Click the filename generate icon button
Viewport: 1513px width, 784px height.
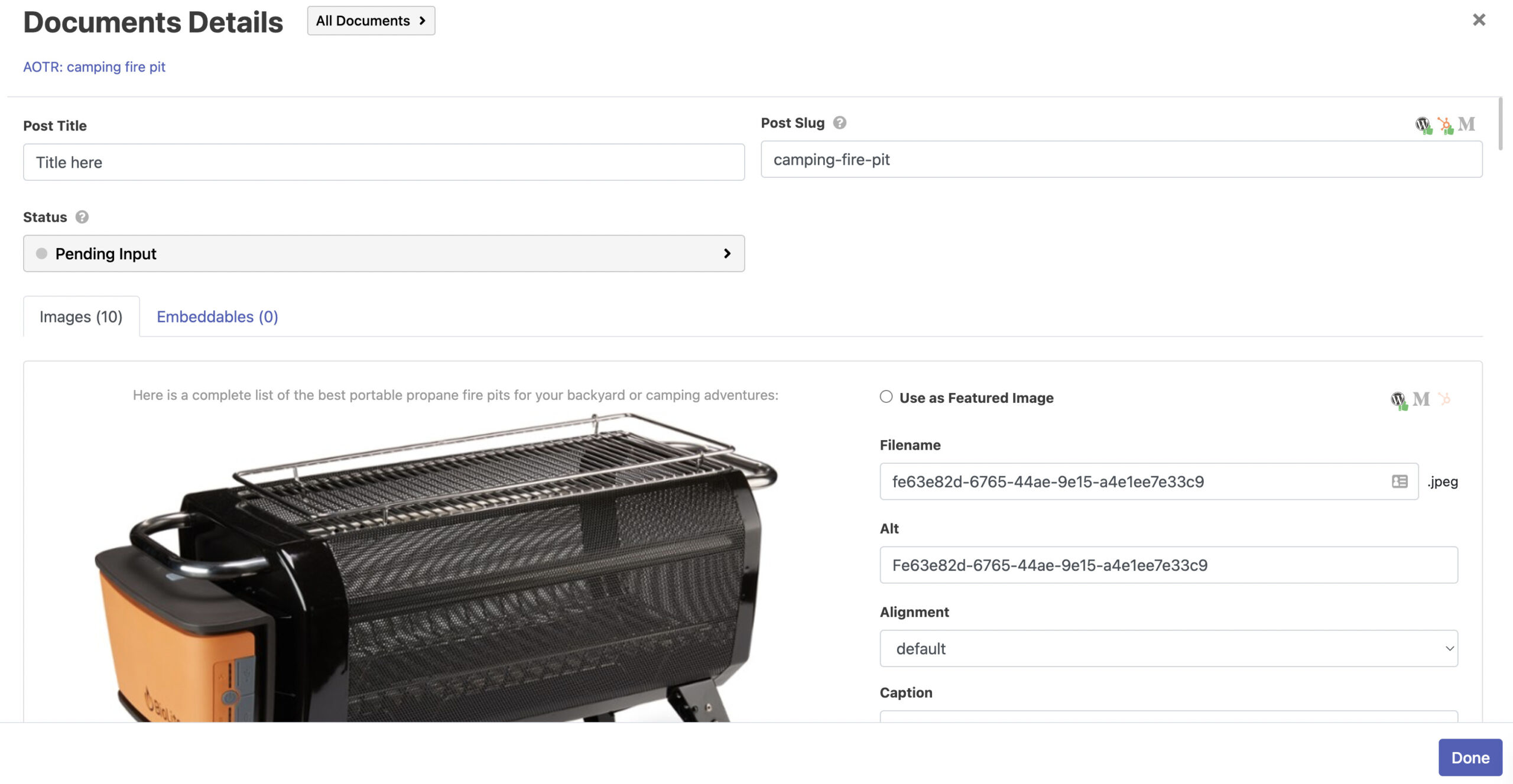pos(1399,481)
